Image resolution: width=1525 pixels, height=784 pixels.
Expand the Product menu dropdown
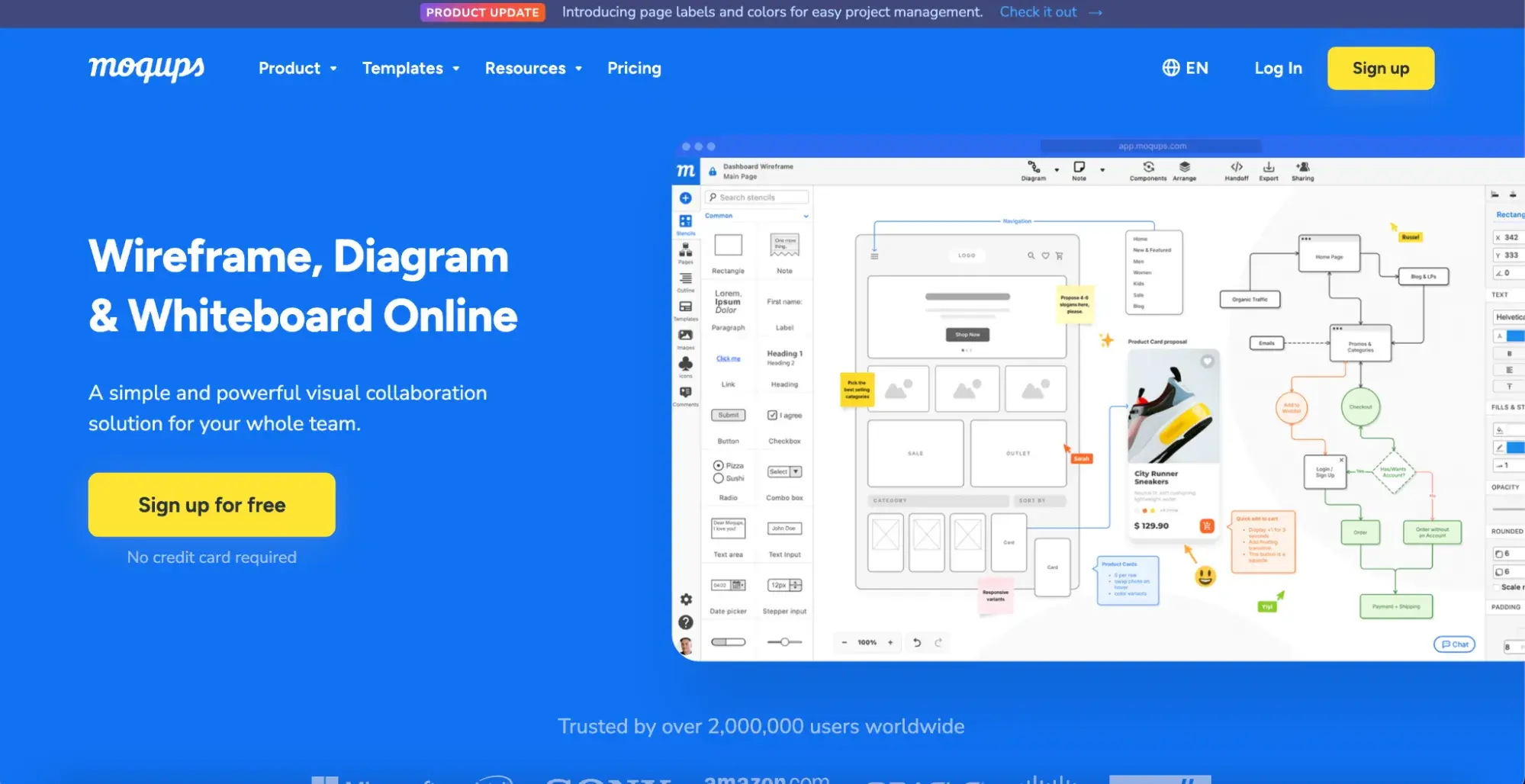298,68
